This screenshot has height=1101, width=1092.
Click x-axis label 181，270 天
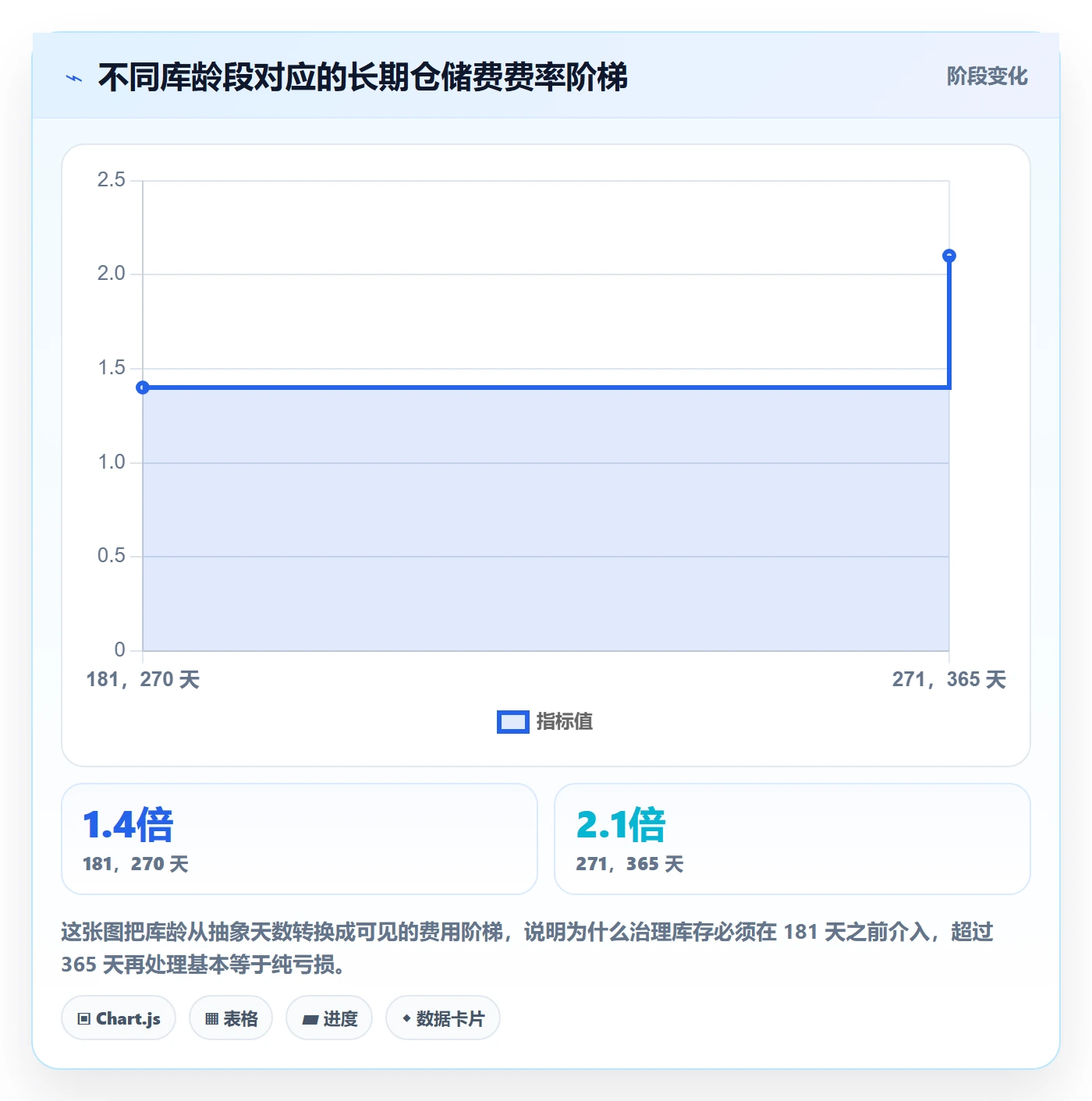coord(143,680)
